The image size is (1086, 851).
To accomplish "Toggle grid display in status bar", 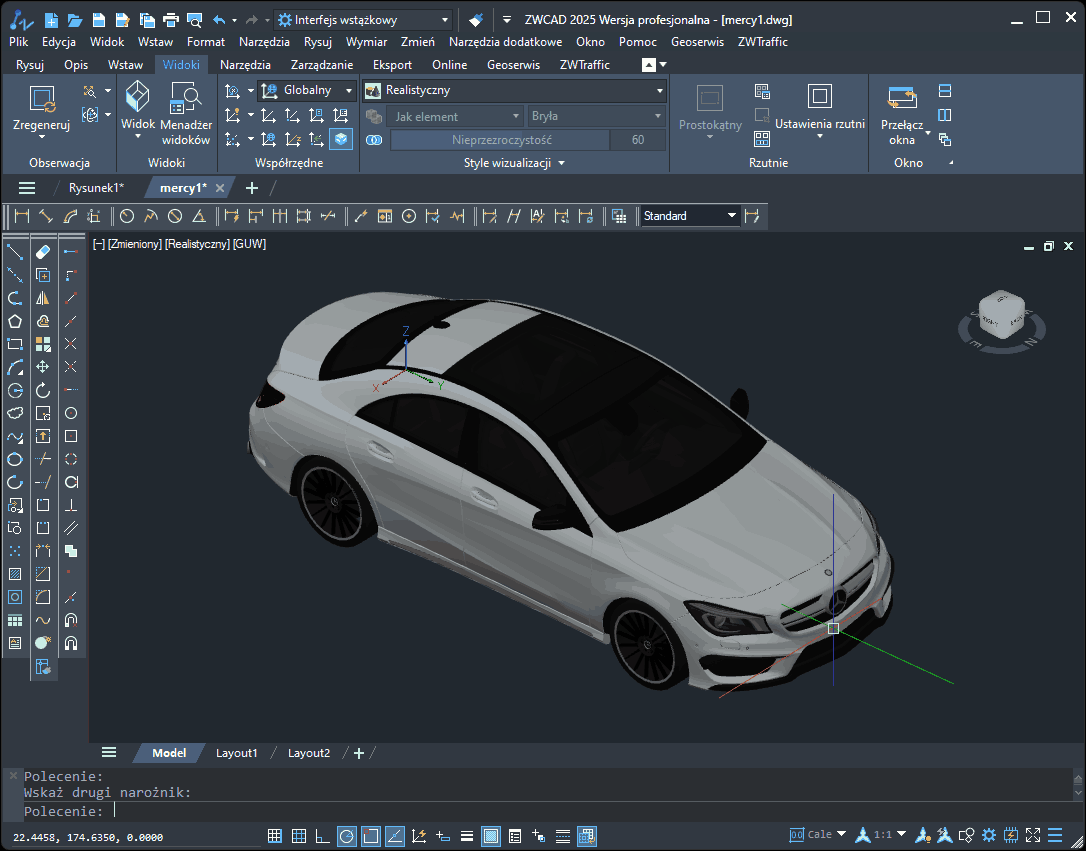I will click(x=298, y=836).
